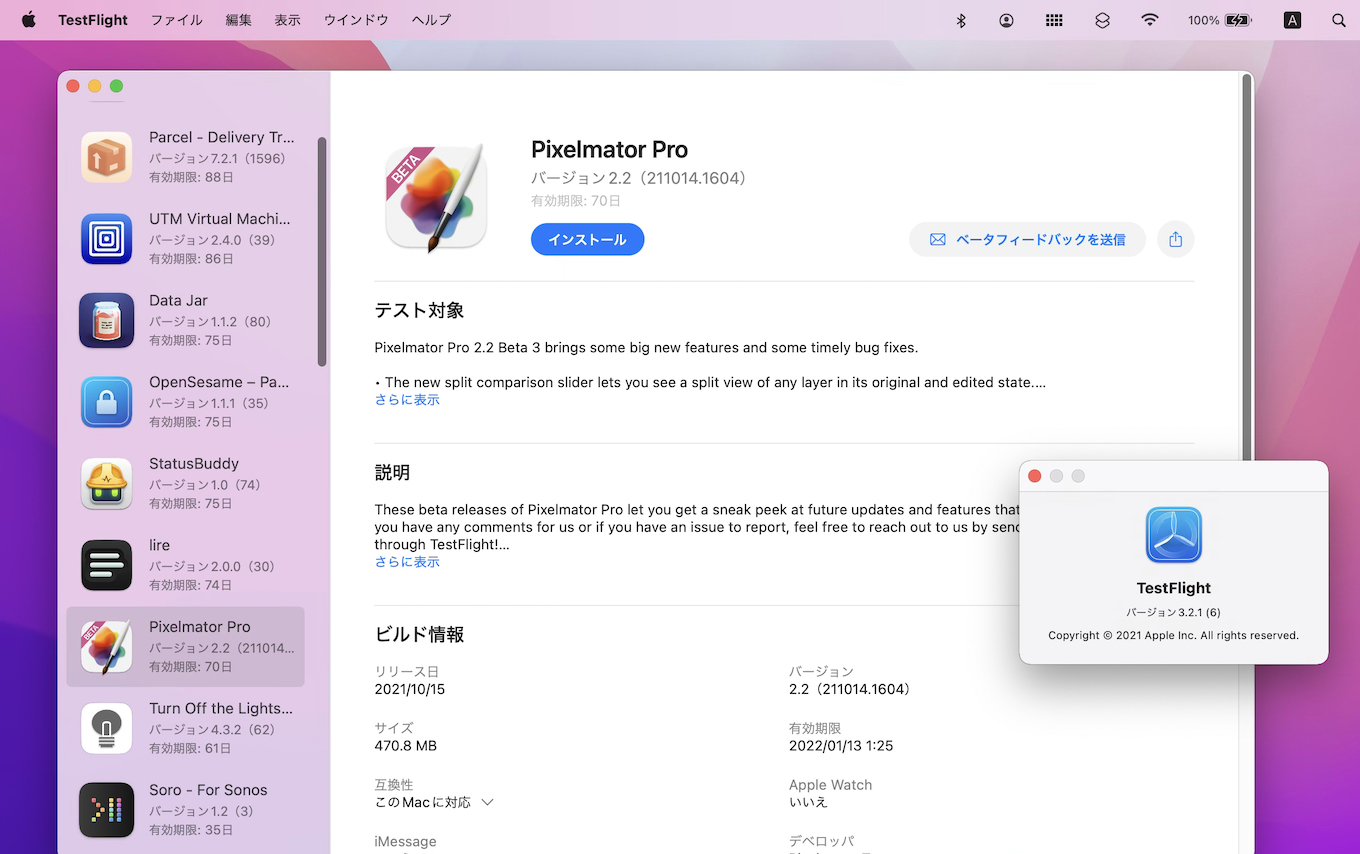Expand the このMacに対応 compatibility dropdown

(435, 802)
